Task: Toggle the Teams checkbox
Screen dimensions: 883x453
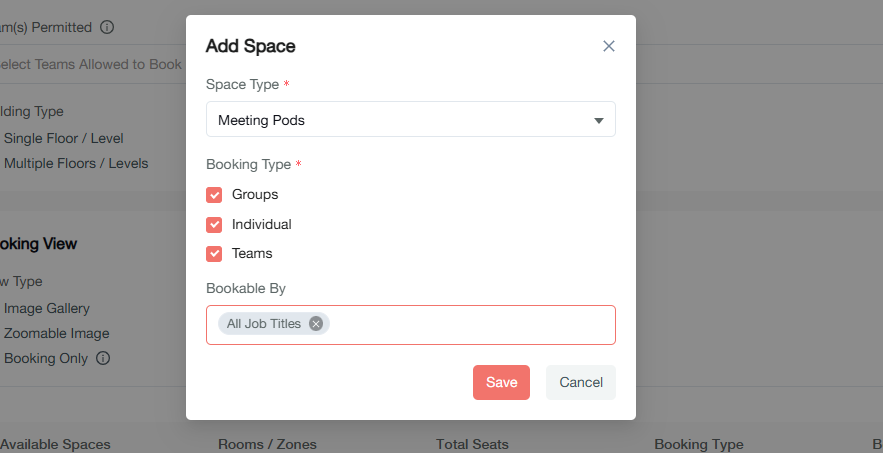Action: 214,254
